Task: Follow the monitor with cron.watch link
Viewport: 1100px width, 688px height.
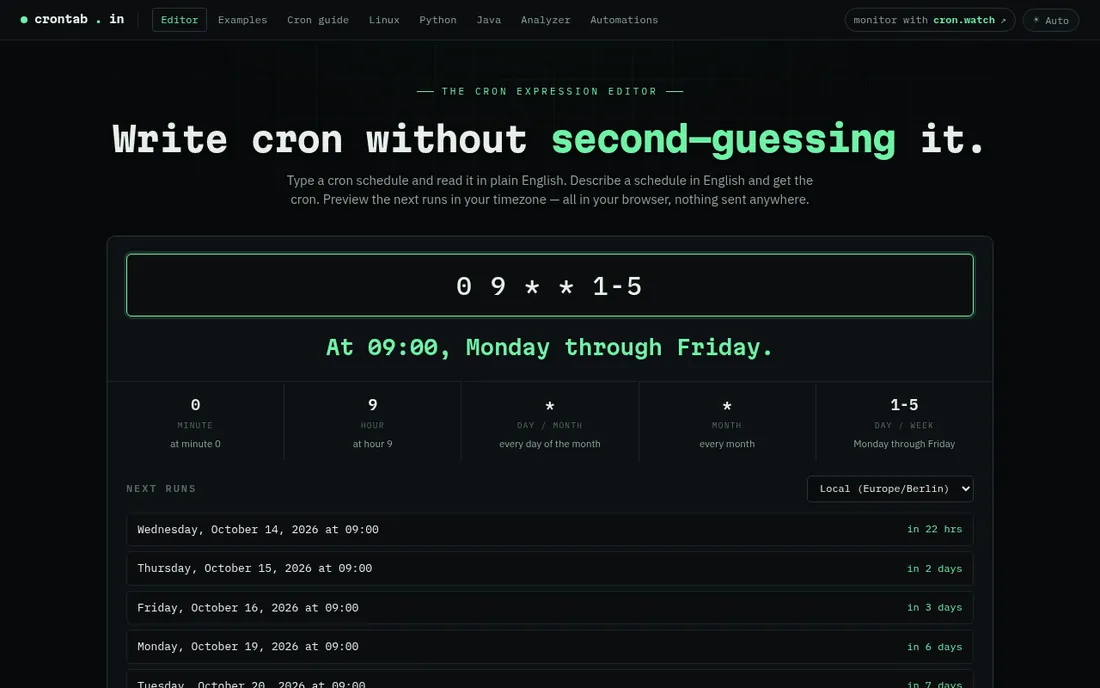Action: point(930,20)
